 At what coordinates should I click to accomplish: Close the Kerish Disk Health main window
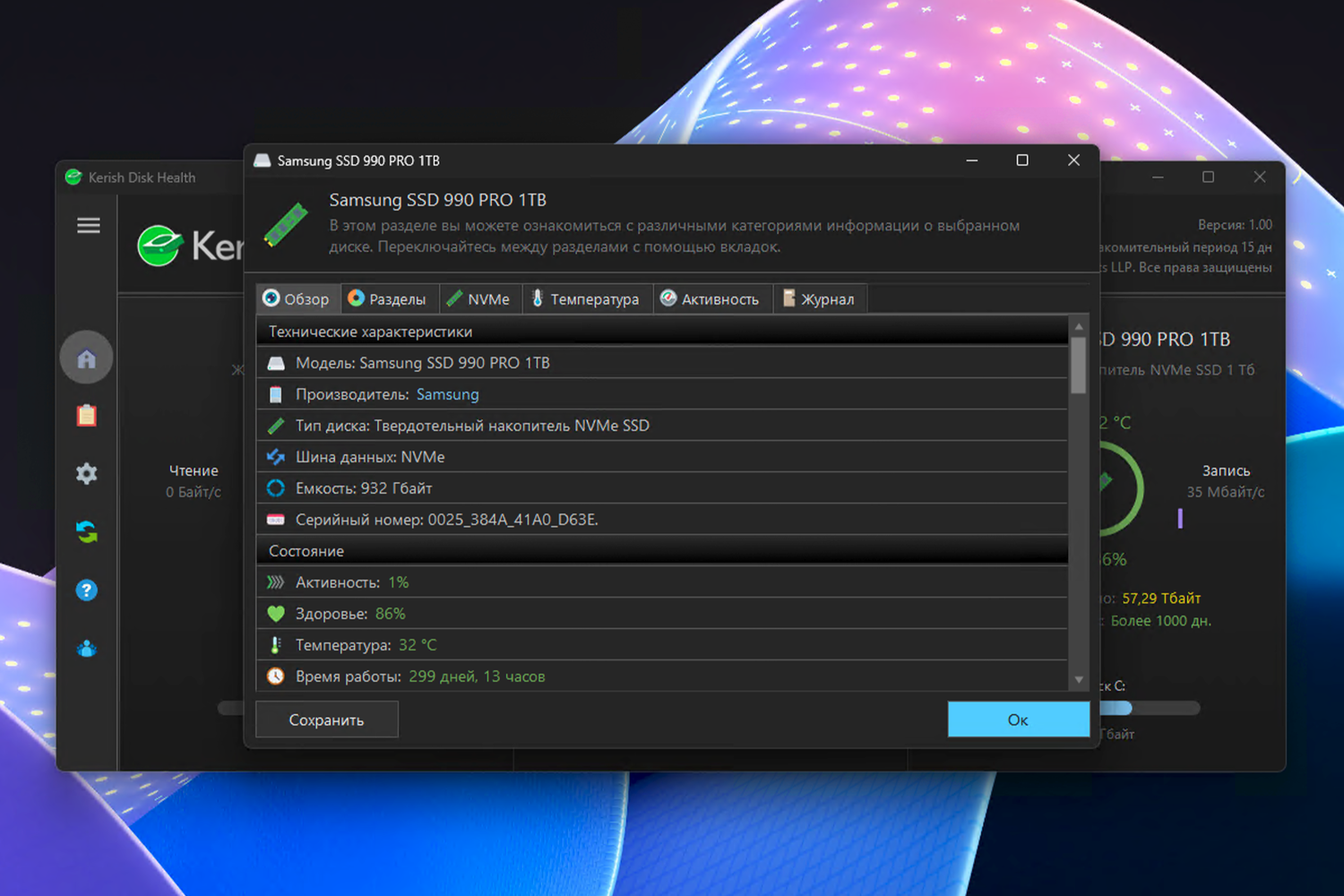tap(1260, 177)
